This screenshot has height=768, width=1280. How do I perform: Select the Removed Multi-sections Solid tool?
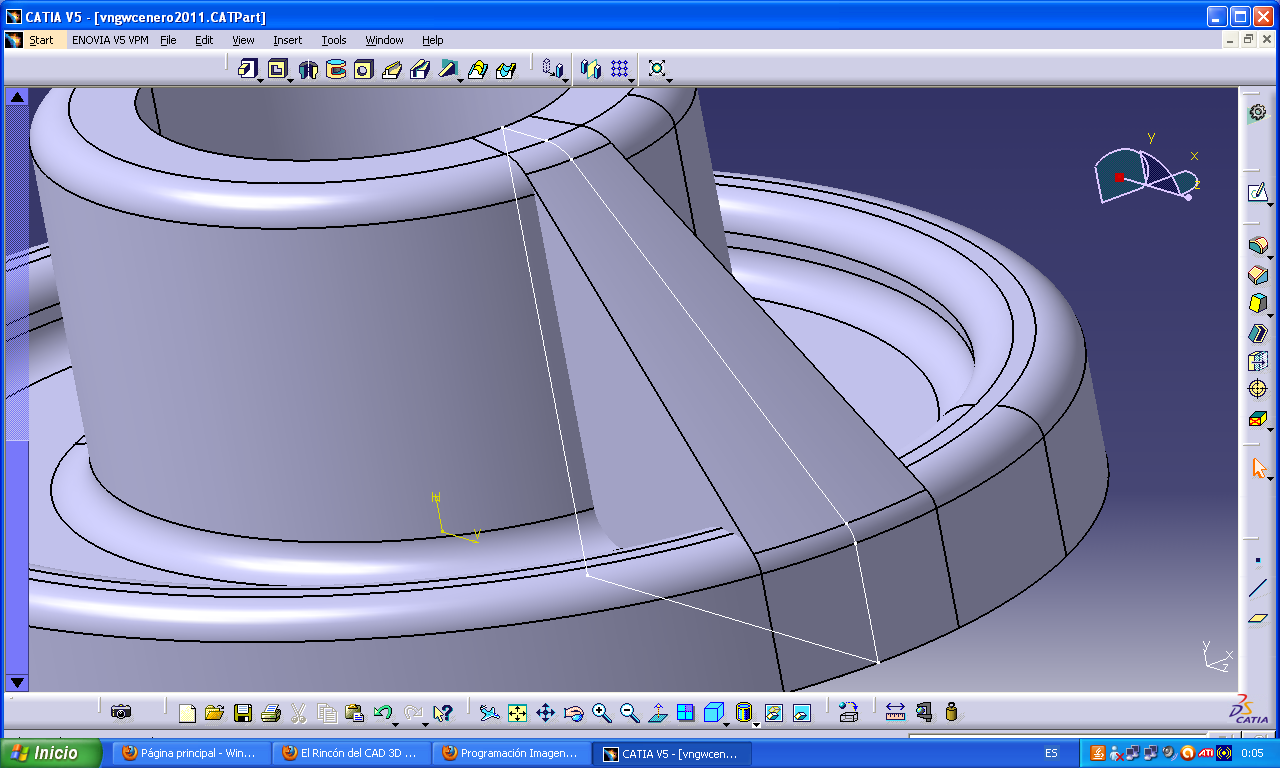tap(506, 69)
